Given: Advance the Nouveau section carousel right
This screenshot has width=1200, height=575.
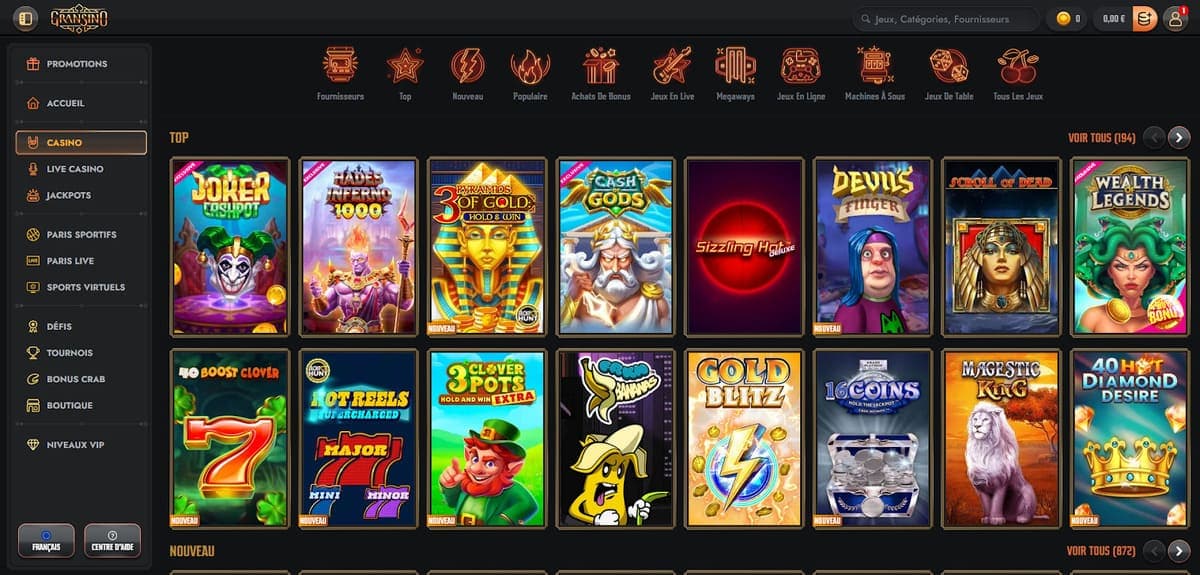Looking at the screenshot, I should coord(1180,550).
